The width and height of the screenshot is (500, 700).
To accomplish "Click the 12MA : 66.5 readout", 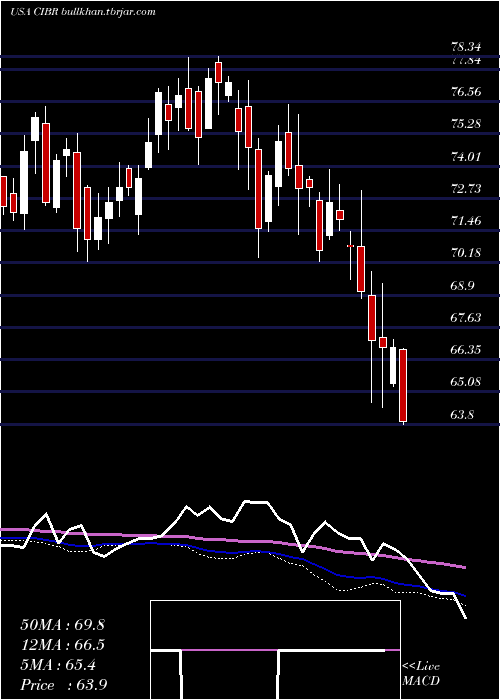I will (x=62, y=645).
